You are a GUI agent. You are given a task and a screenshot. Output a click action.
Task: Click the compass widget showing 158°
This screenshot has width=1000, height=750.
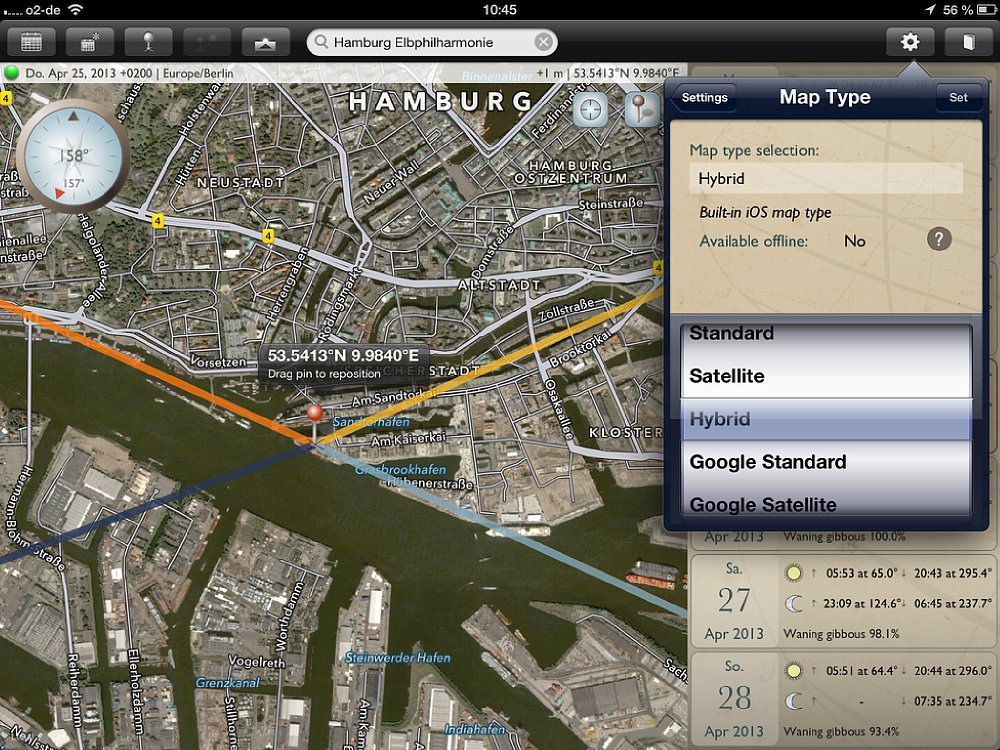(x=73, y=155)
